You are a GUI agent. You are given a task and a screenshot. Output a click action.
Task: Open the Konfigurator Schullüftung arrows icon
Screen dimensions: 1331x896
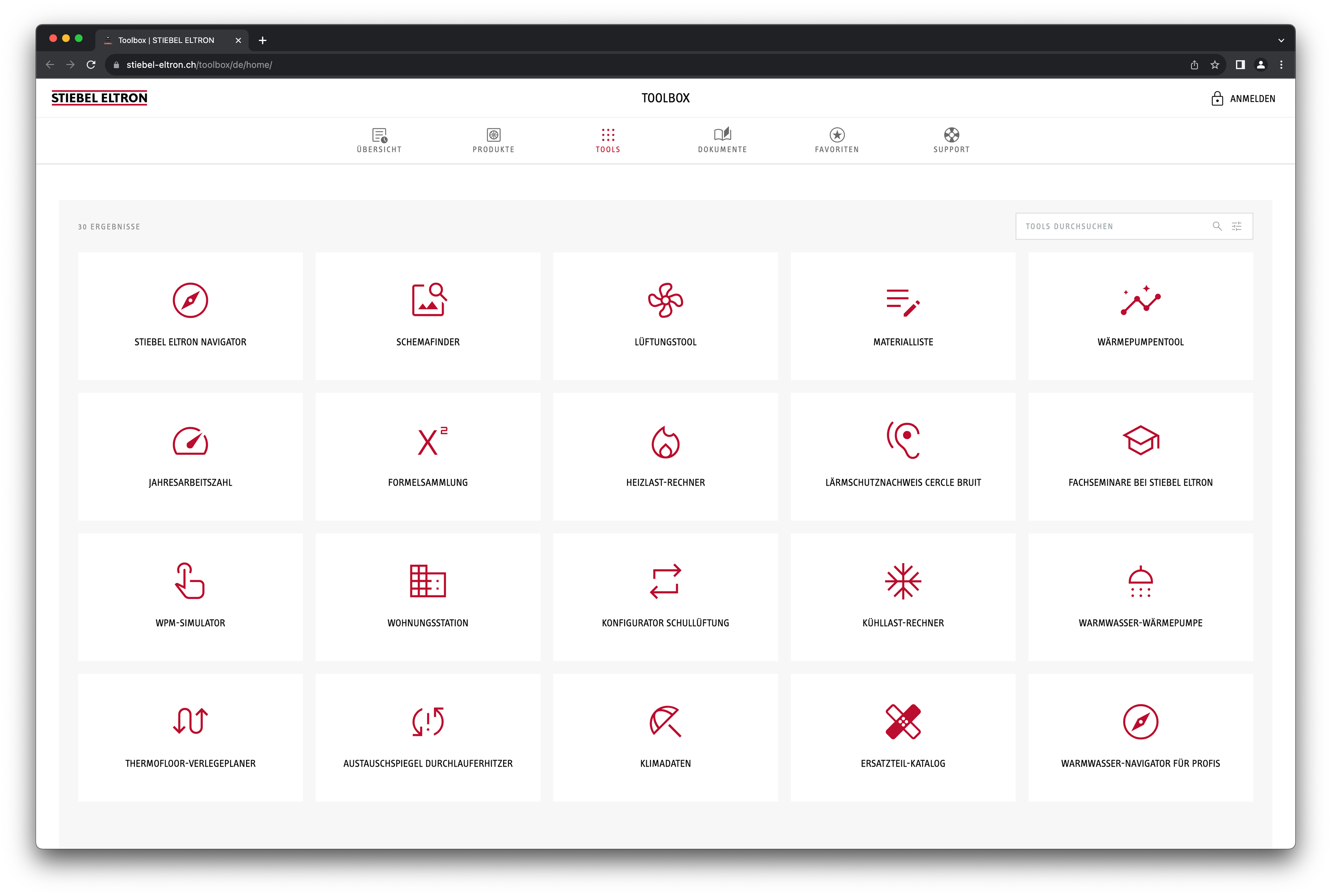point(665,581)
